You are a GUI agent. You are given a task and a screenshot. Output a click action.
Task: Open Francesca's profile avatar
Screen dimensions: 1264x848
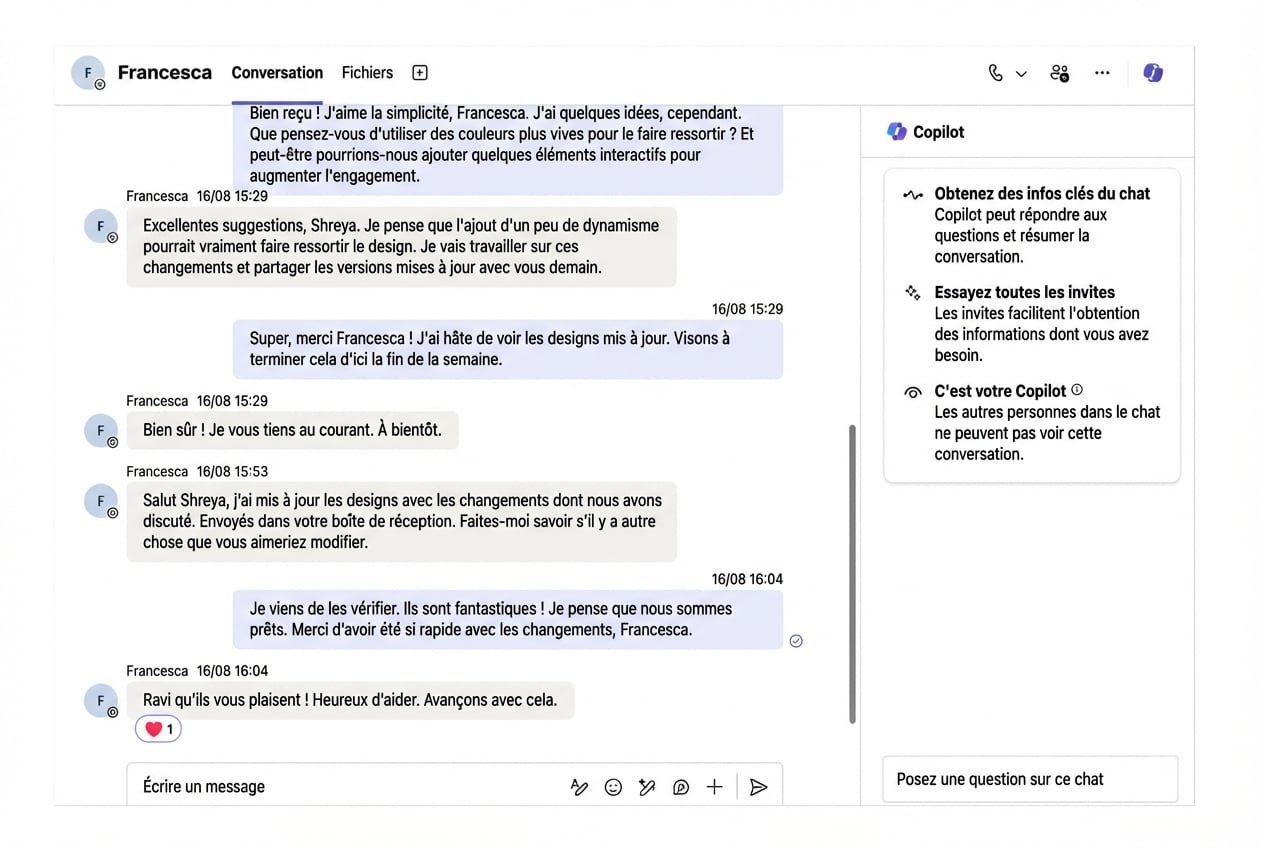click(x=88, y=72)
